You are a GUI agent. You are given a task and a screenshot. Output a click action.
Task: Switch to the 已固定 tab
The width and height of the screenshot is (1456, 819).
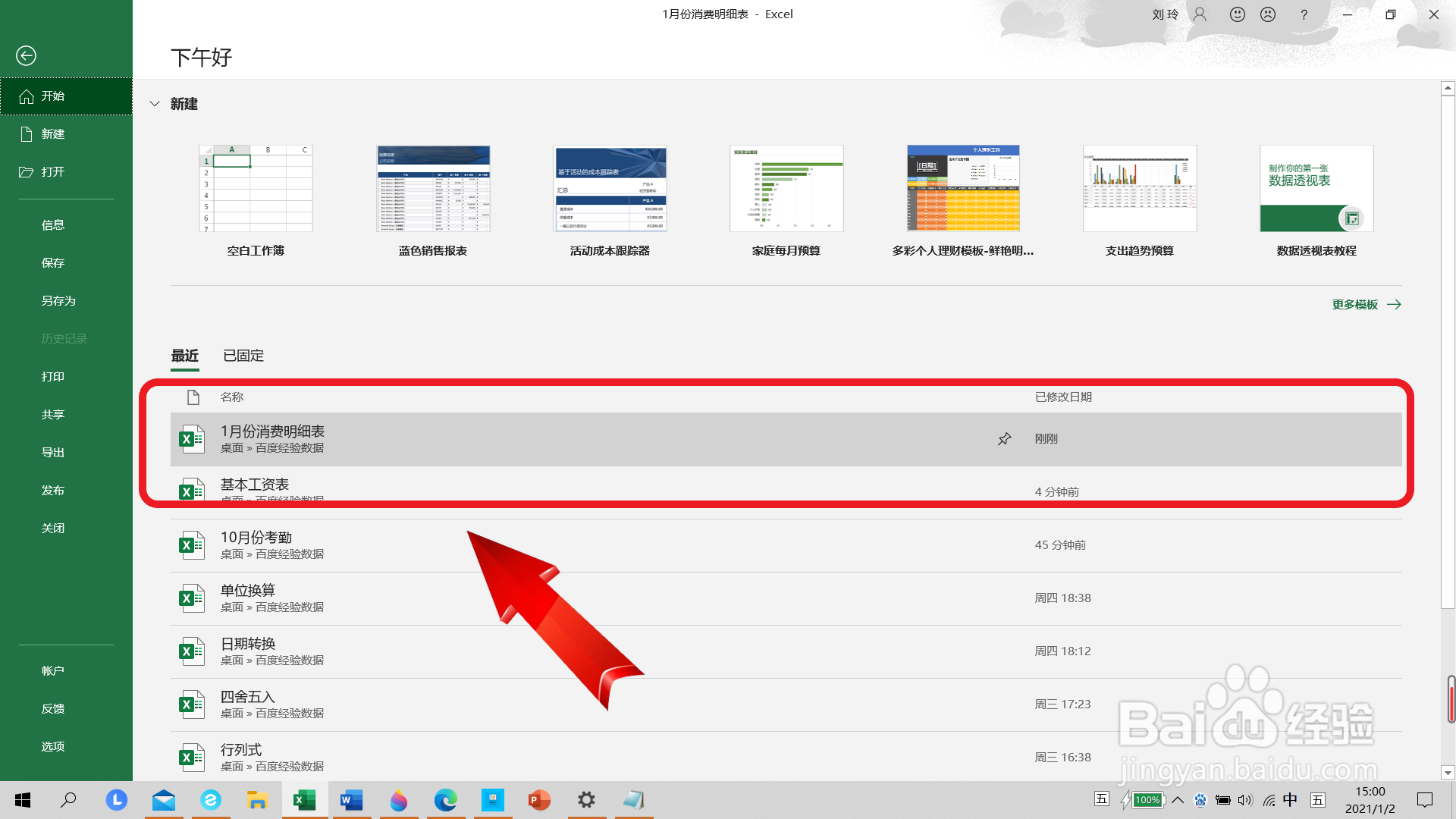[243, 356]
